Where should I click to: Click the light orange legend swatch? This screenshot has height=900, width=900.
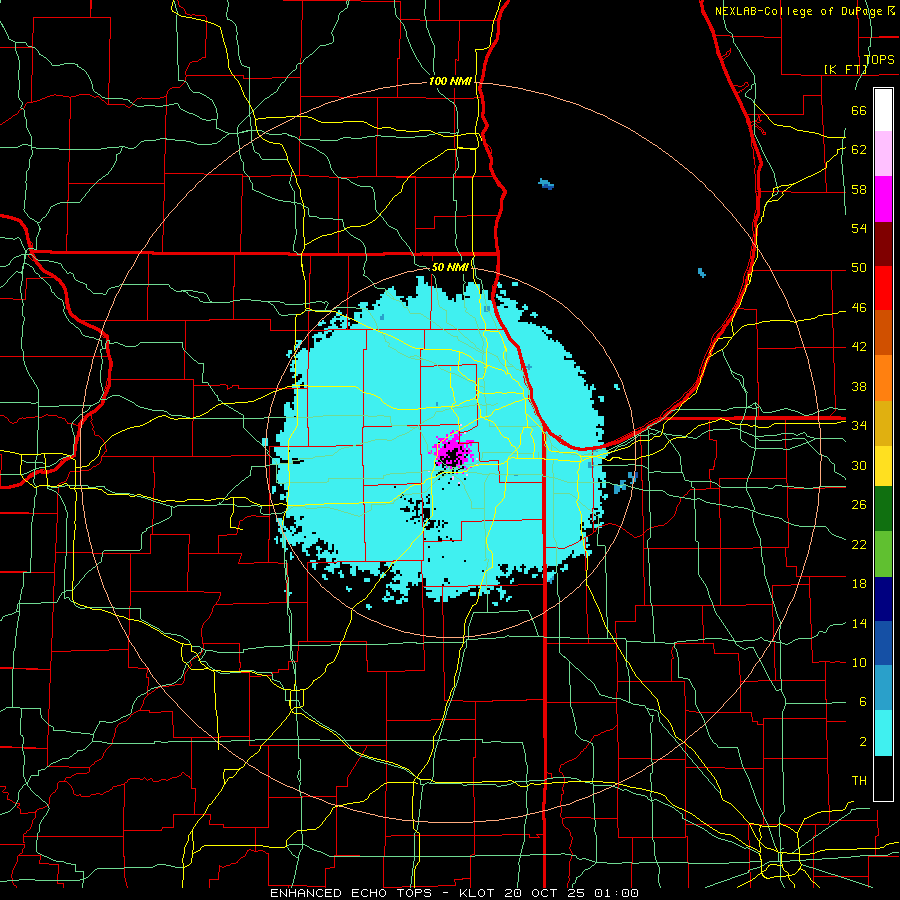coord(883,378)
